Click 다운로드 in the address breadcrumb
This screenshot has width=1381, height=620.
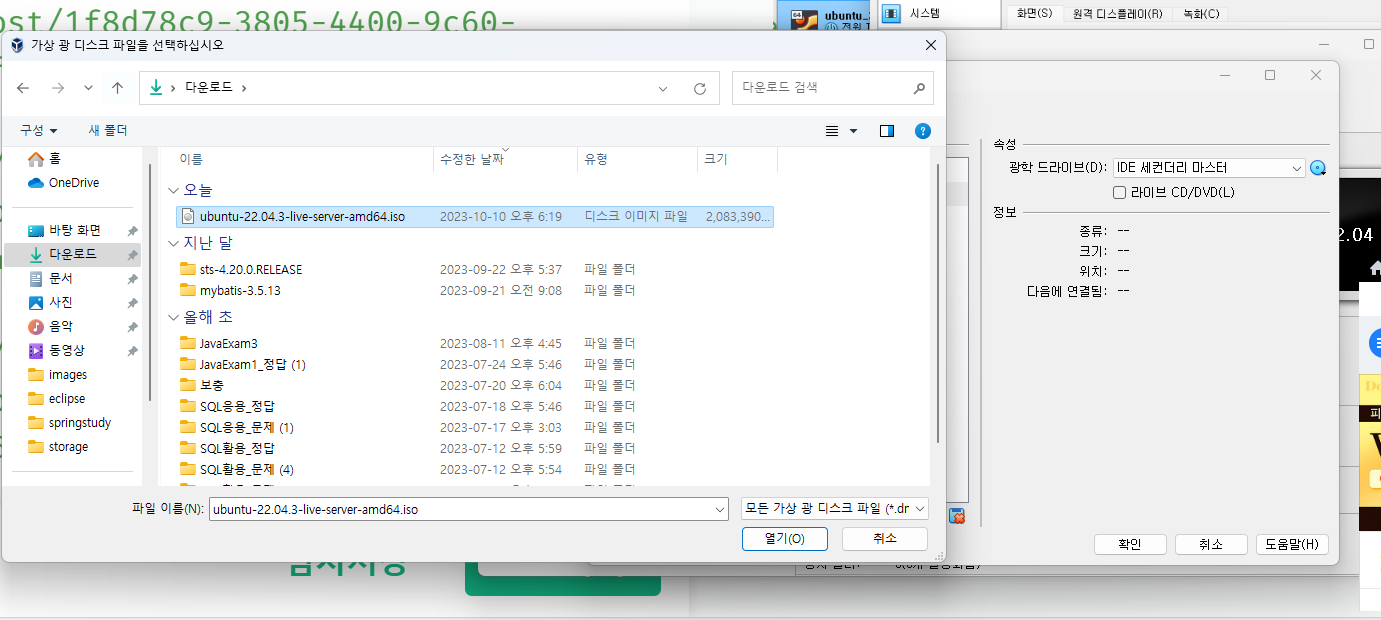208,88
